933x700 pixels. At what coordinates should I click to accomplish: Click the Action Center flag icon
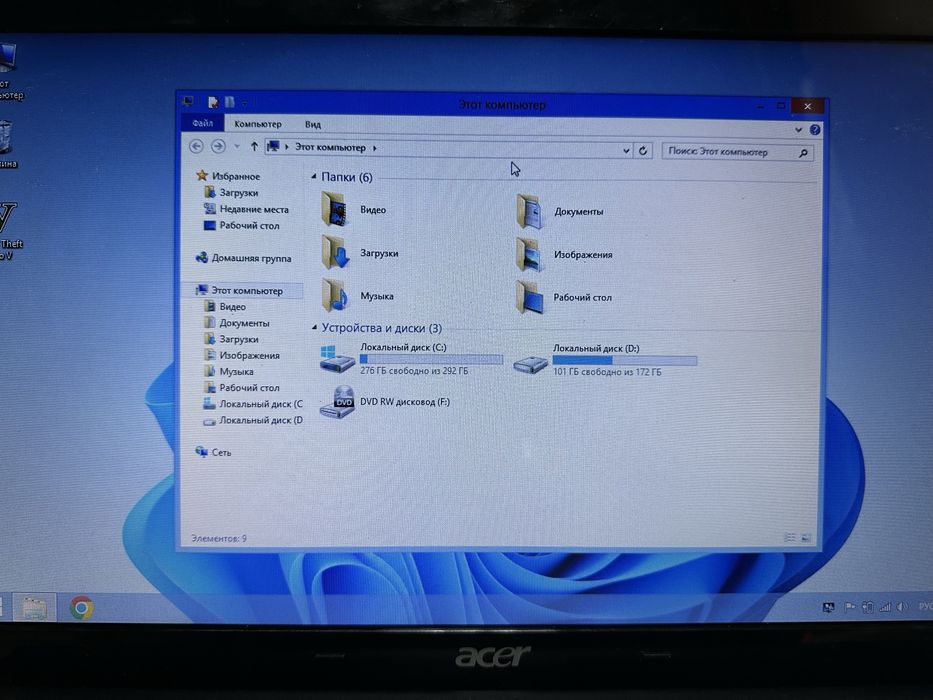coord(850,607)
